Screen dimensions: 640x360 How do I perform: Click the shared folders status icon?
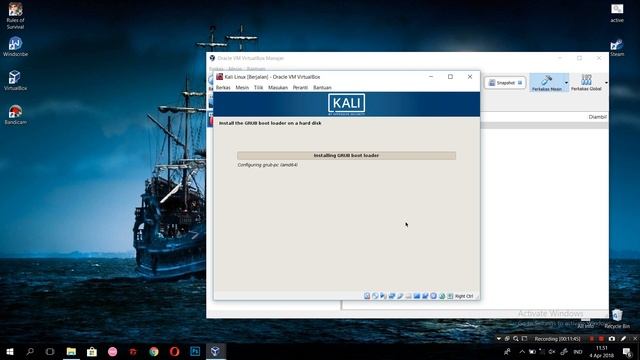click(x=408, y=296)
